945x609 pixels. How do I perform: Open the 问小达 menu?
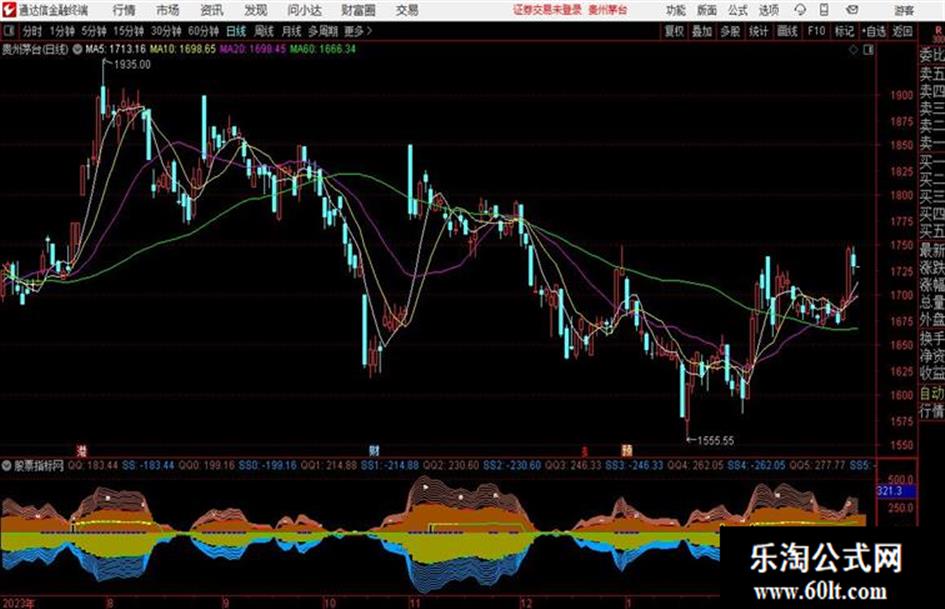click(x=304, y=10)
